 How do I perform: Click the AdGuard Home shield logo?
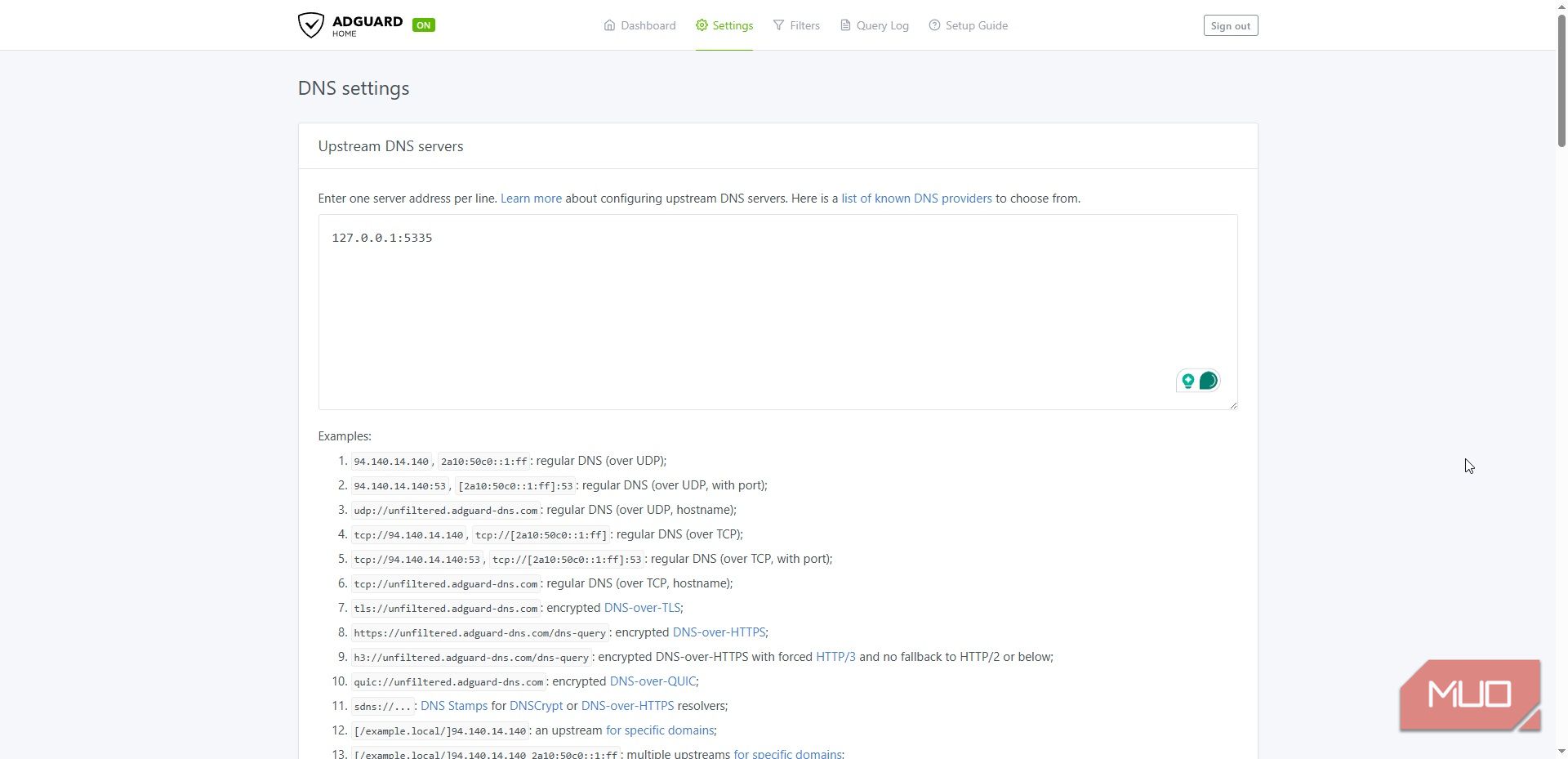[x=310, y=25]
